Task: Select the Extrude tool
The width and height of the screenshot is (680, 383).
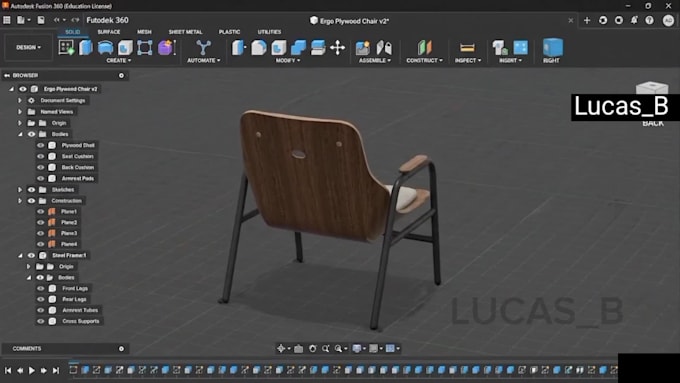Action: click(x=86, y=48)
